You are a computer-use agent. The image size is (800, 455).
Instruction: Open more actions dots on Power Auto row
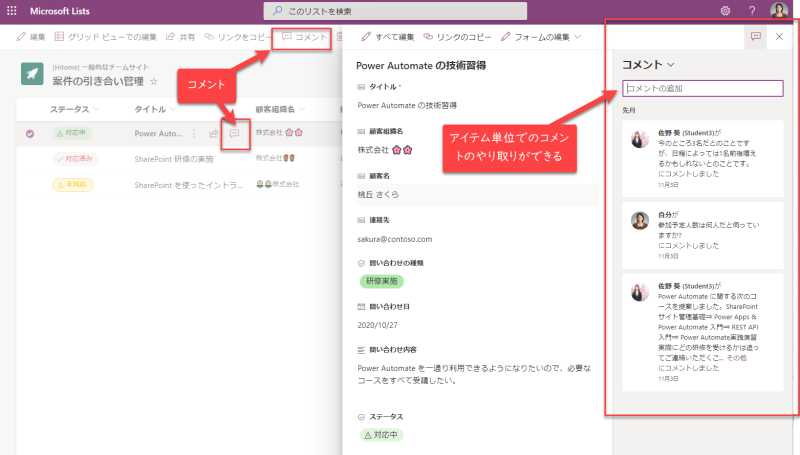[194, 134]
